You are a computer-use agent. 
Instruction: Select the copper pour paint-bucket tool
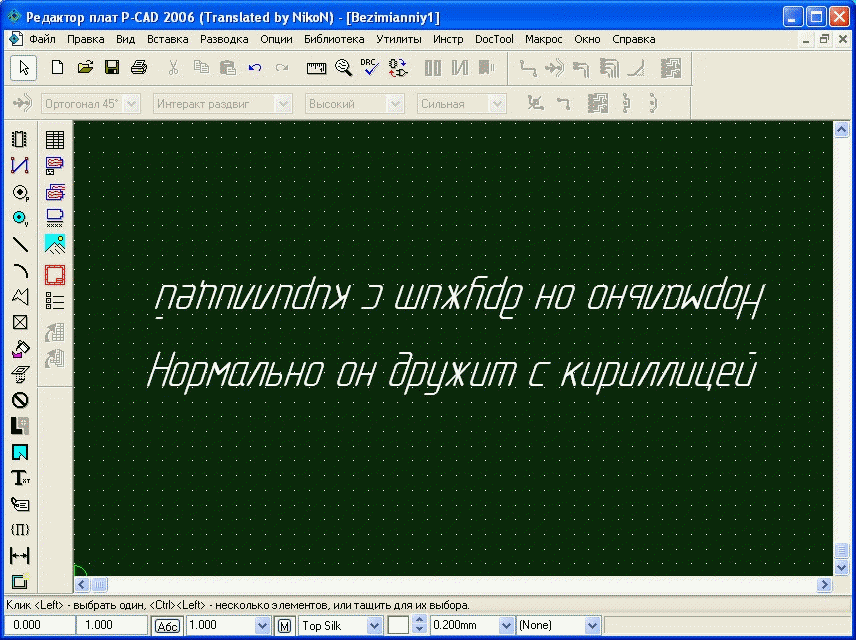coord(20,349)
